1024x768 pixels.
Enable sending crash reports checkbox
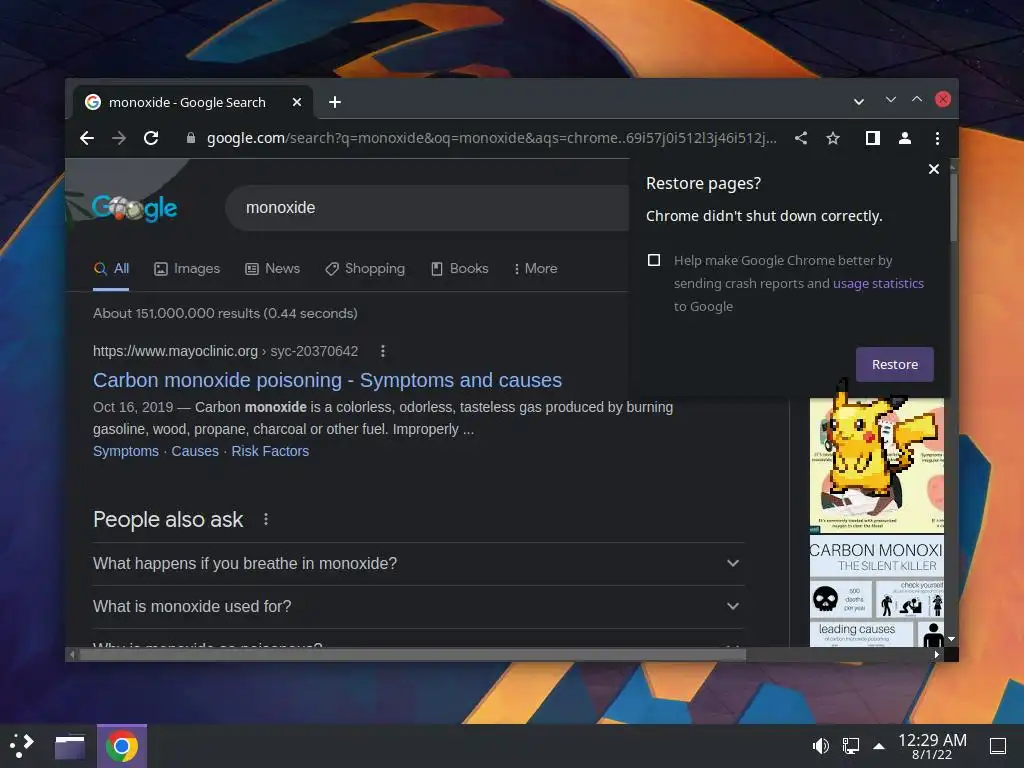click(654, 260)
